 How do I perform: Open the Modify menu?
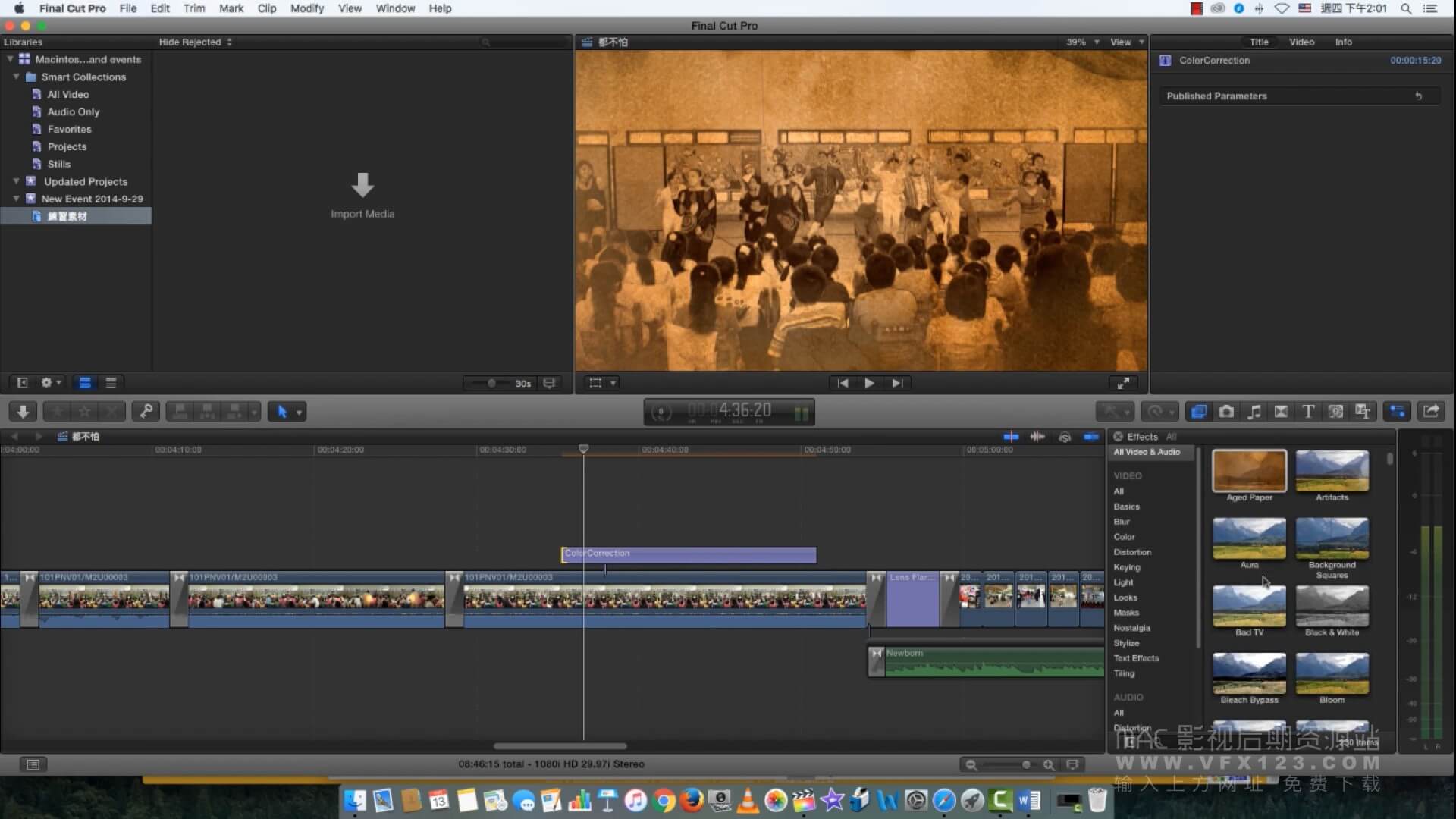click(x=306, y=8)
